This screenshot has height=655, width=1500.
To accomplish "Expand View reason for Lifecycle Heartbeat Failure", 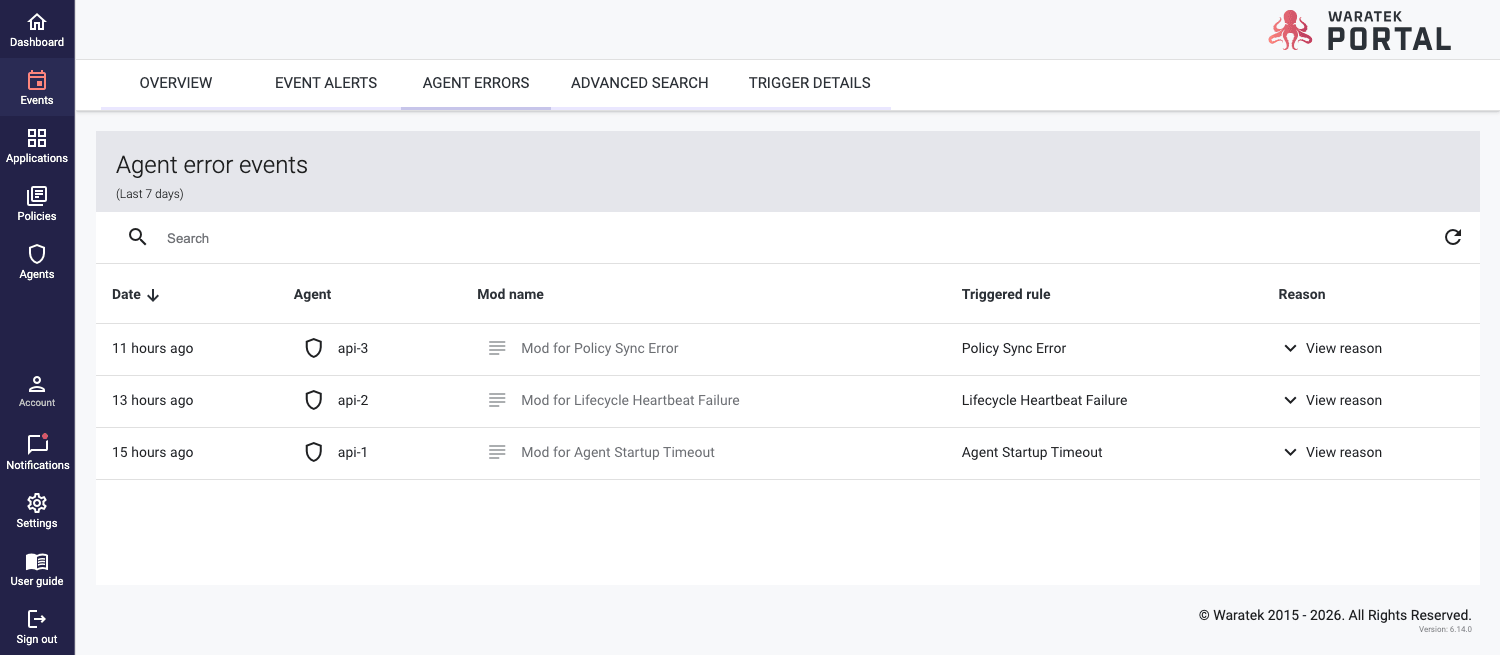I will (1332, 400).
